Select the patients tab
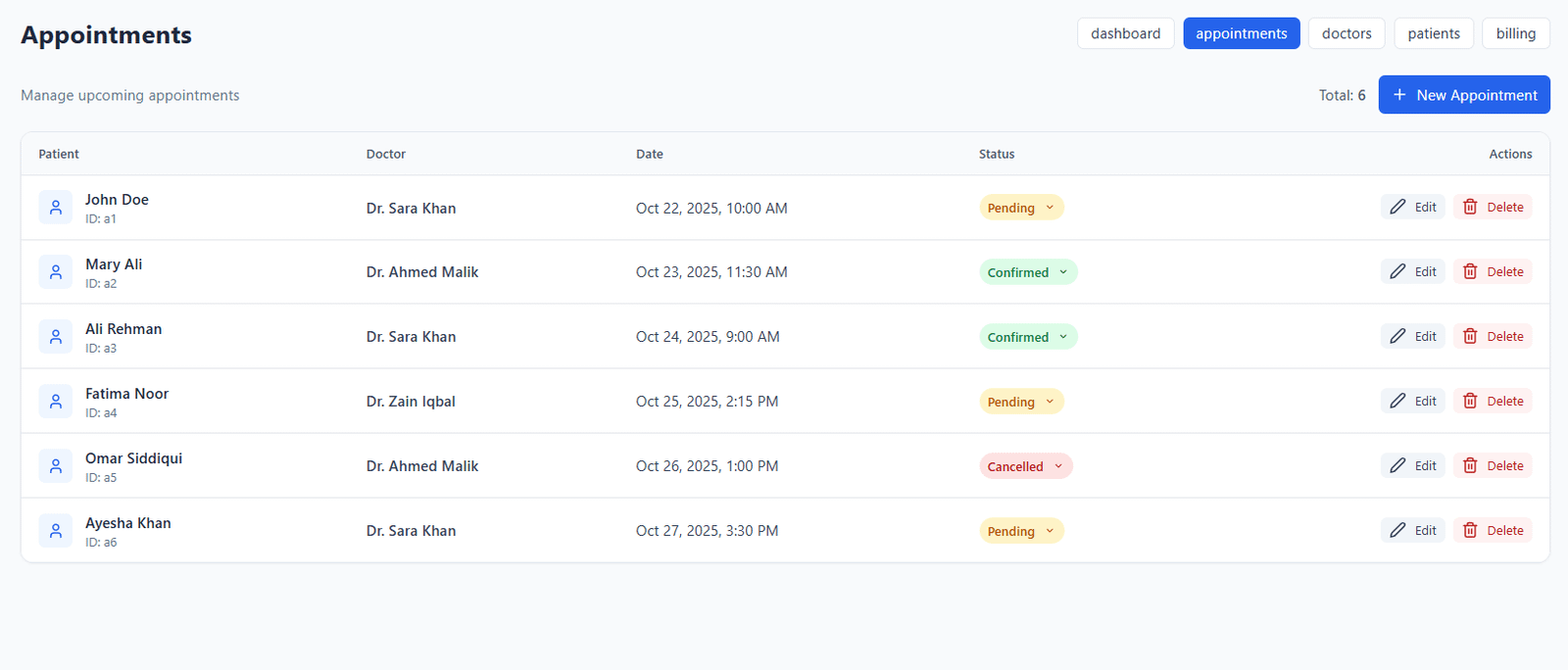 click(1434, 33)
